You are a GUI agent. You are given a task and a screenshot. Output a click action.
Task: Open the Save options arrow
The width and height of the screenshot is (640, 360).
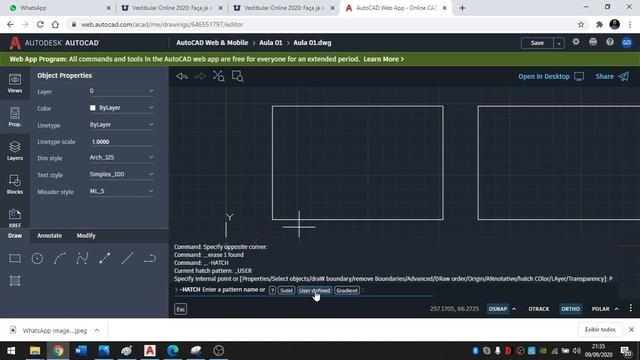(559, 43)
